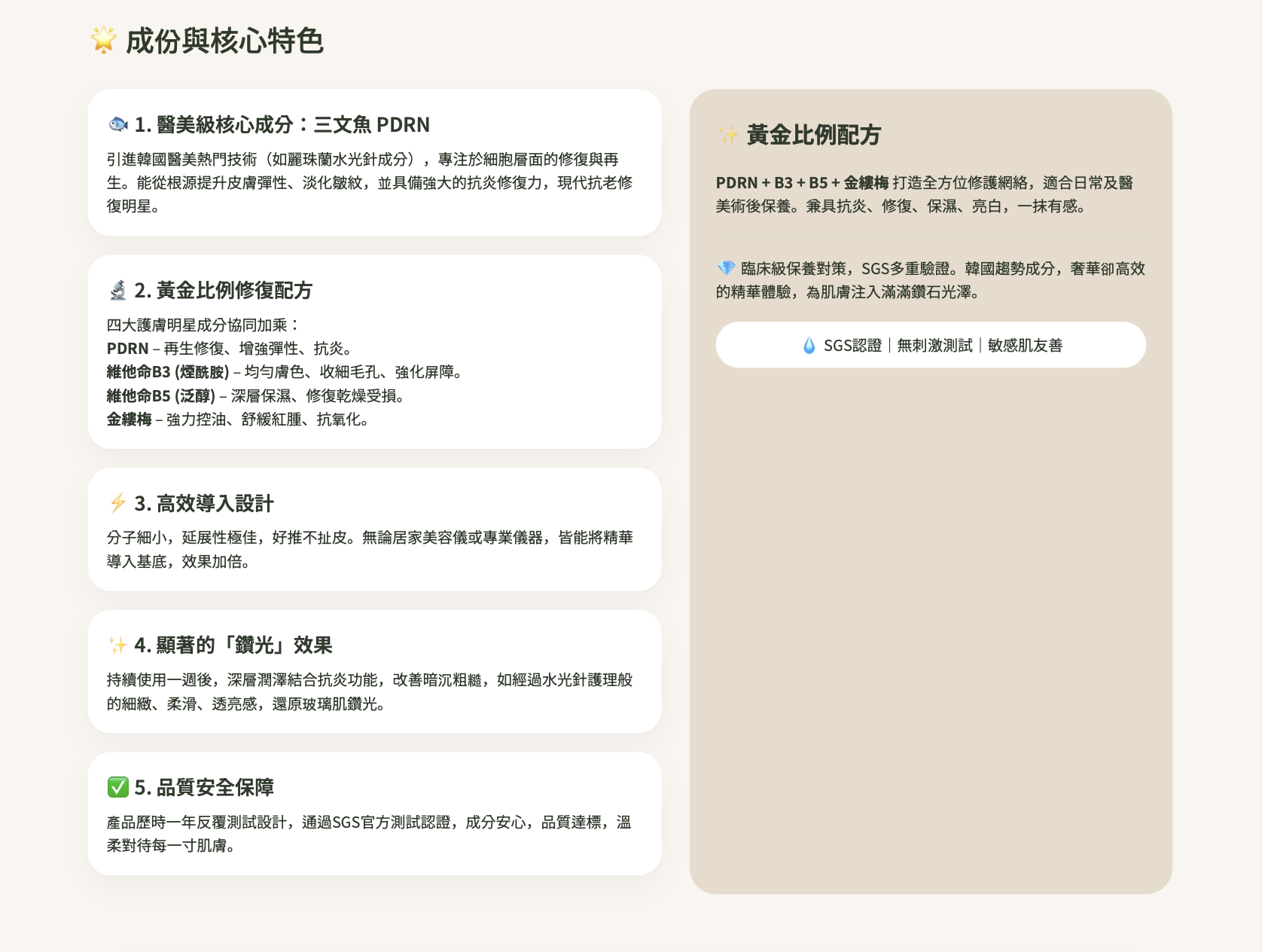Click the 高效導入設計 card heading
This screenshot has width=1262, height=952.
[x=204, y=503]
